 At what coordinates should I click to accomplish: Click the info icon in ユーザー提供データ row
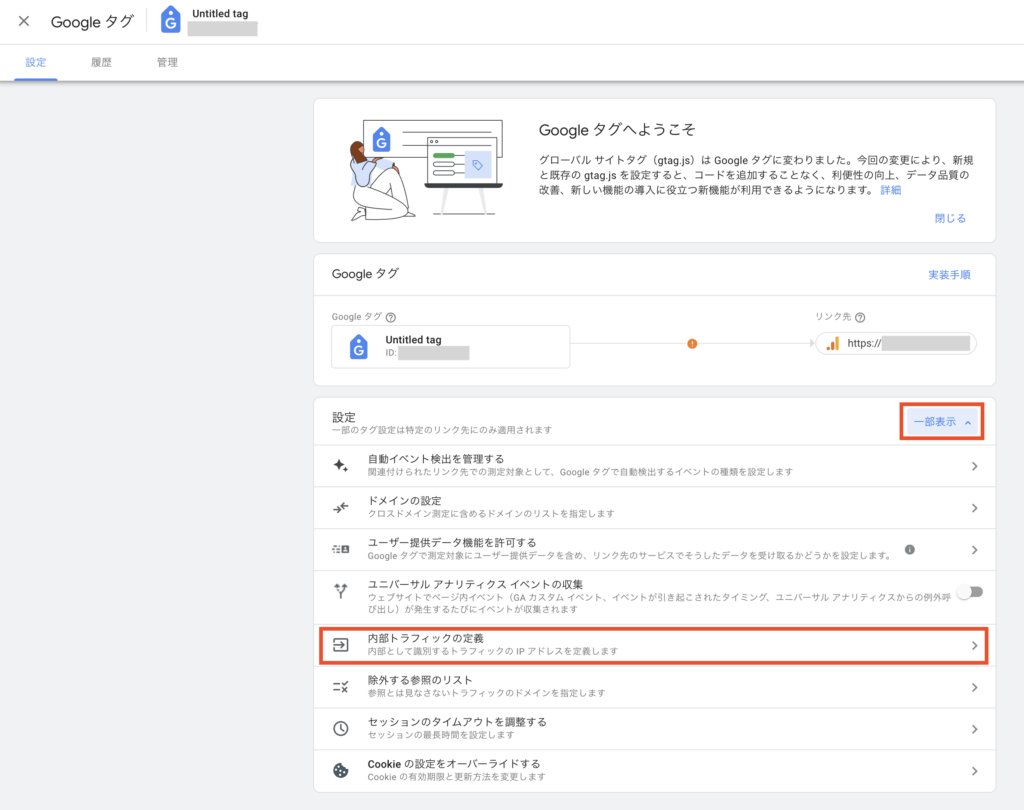pyautogui.click(x=910, y=549)
